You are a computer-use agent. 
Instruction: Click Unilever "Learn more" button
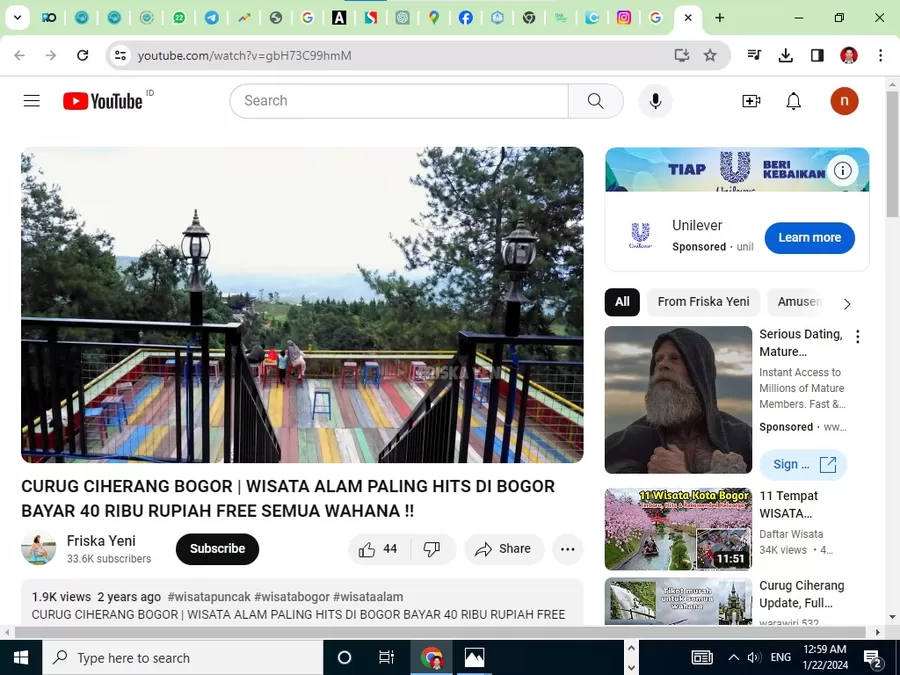coord(809,238)
